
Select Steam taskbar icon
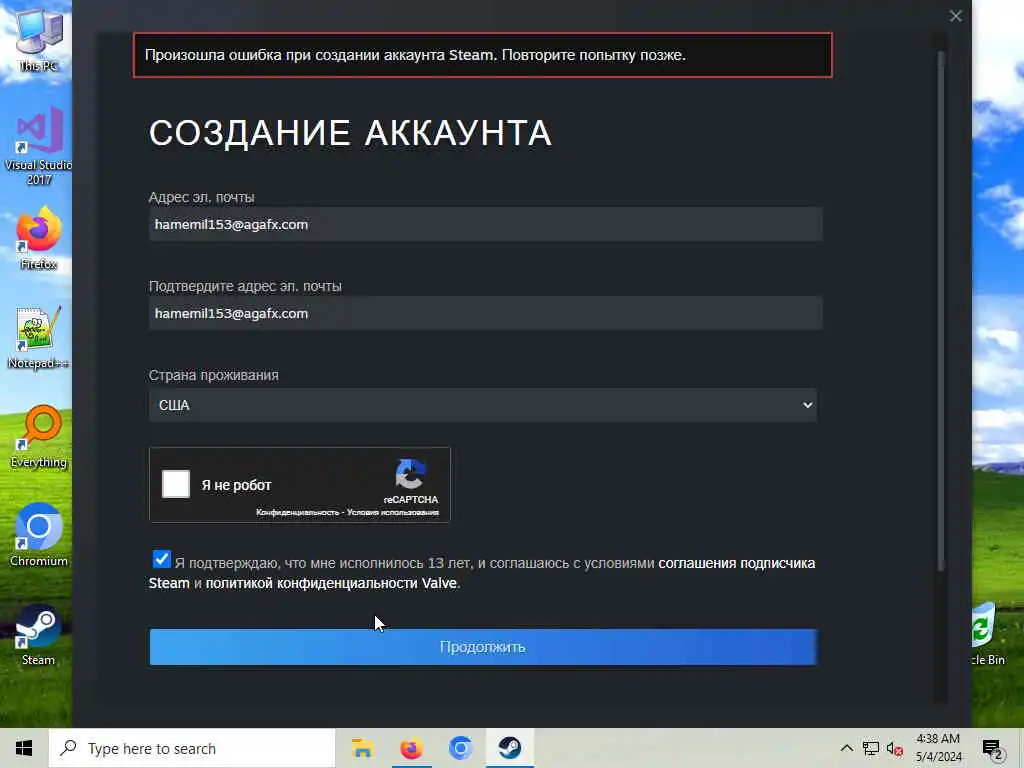509,748
